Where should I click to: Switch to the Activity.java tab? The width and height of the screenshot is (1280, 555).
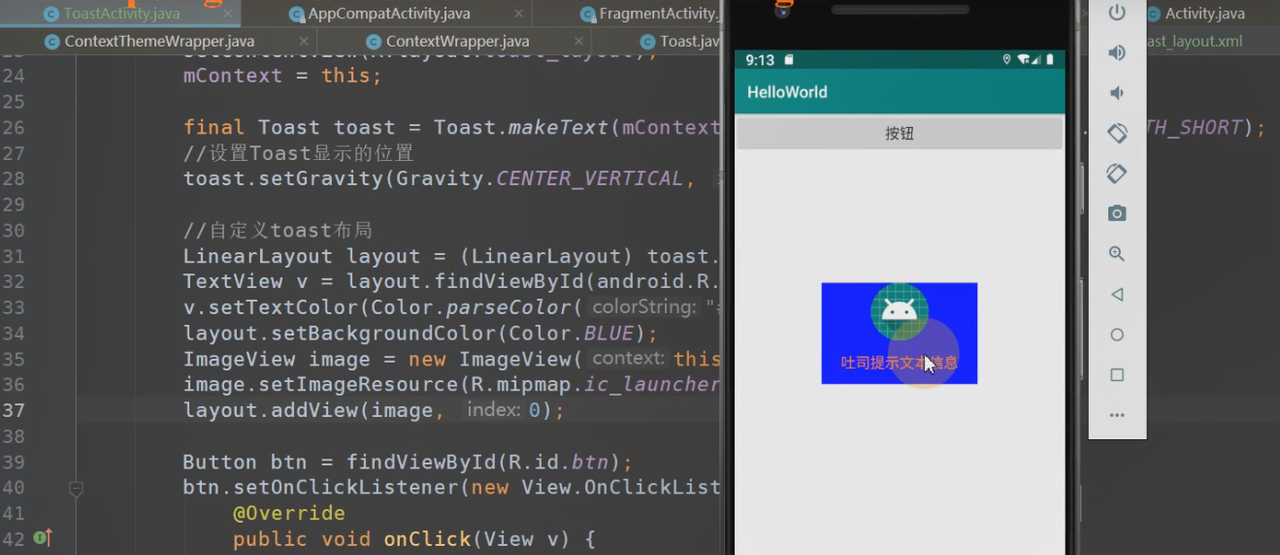[1205, 14]
